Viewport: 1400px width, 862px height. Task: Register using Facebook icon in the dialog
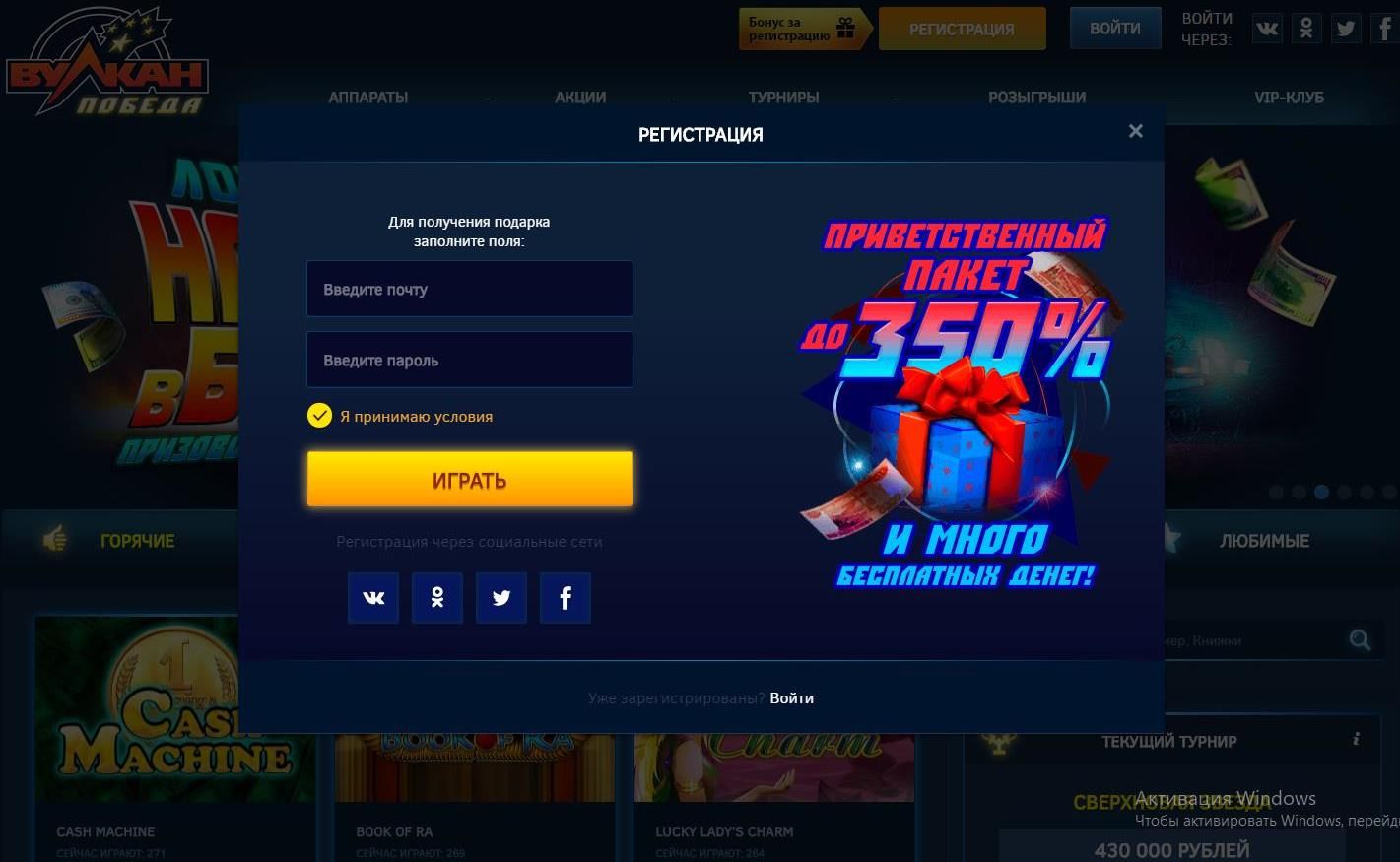click(x=566, y=598)
